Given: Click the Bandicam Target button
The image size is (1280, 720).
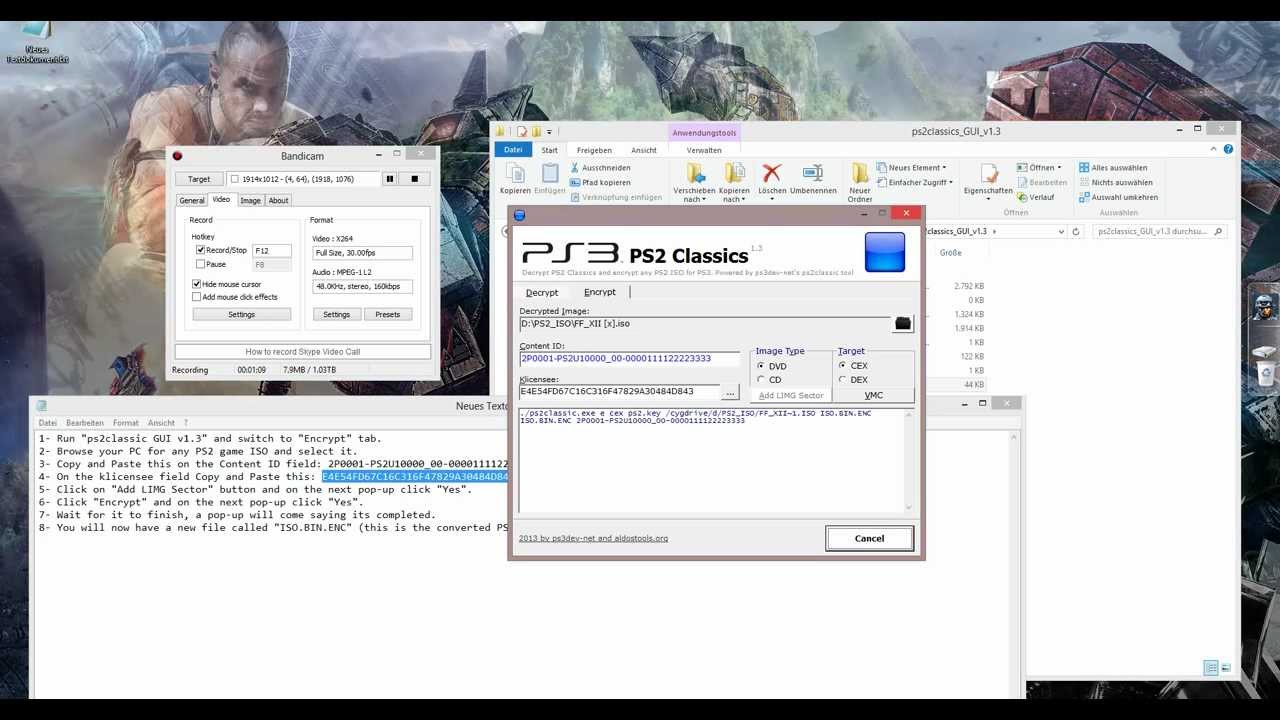Looking at the screenshot, I should point(199,179).
